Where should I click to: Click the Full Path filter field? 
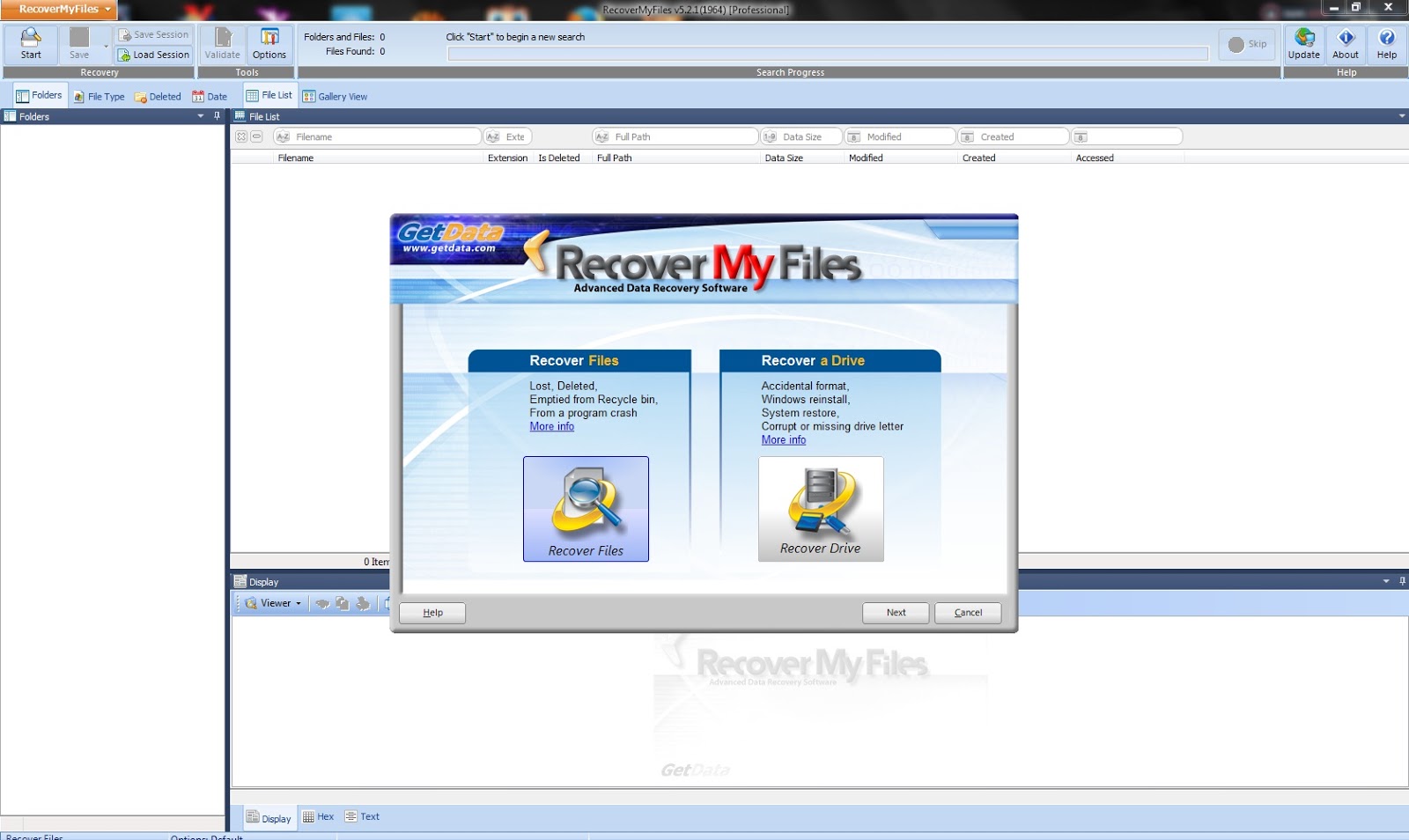tap(675, 136)
